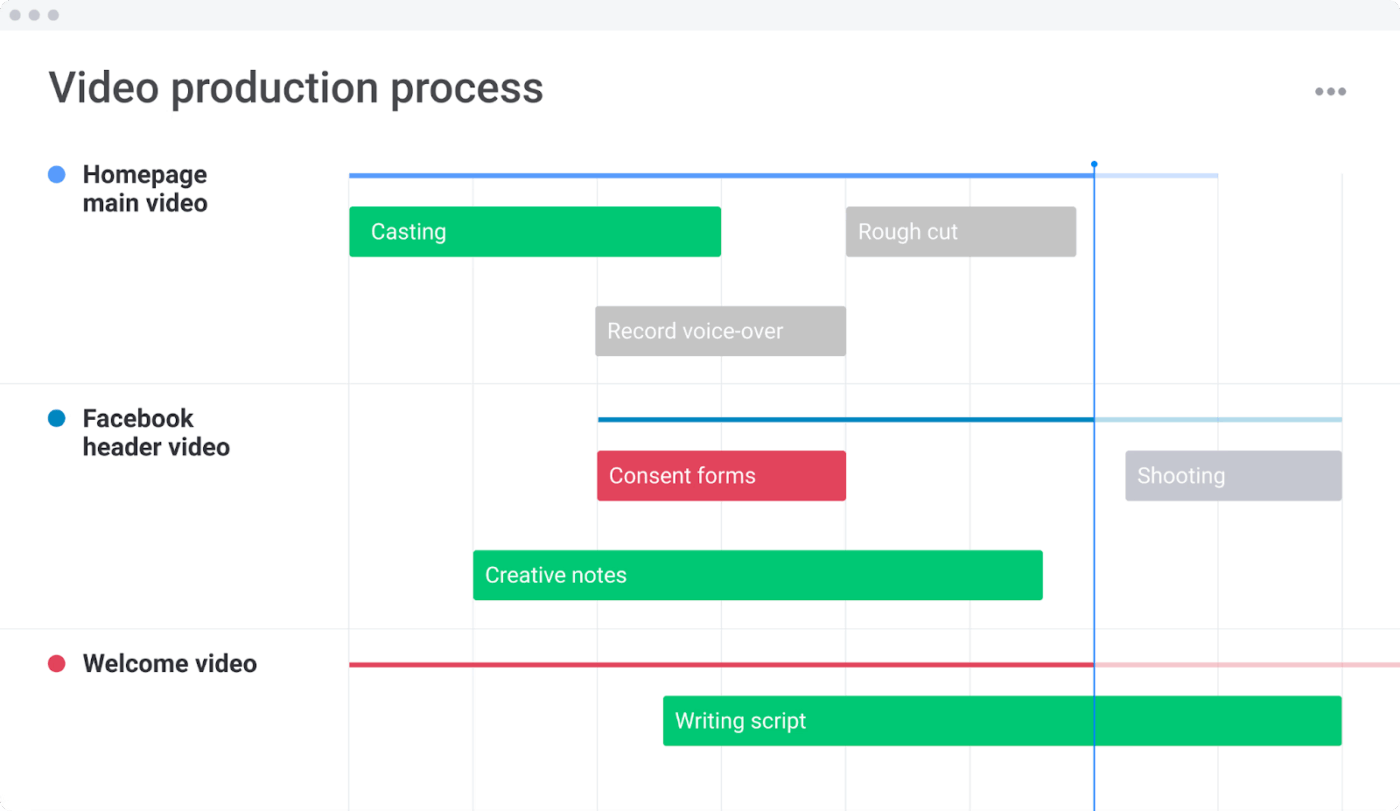Click the Welcome video label
Viewport: 1400px width, 811px height.
click(x=170, y=663)
